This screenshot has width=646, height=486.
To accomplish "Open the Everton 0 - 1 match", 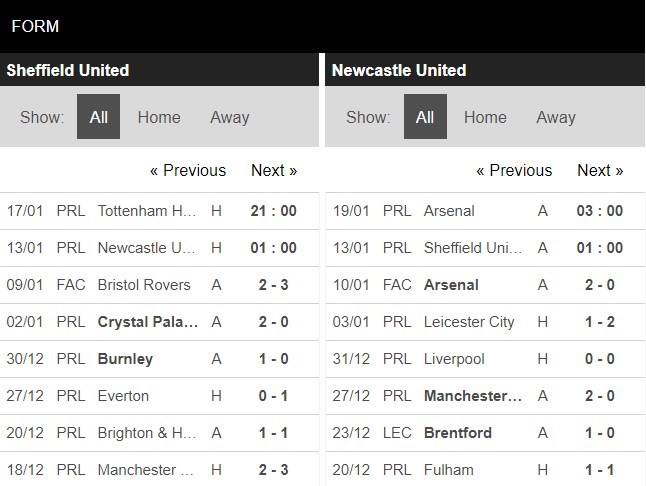I will (x=159, y=396).
